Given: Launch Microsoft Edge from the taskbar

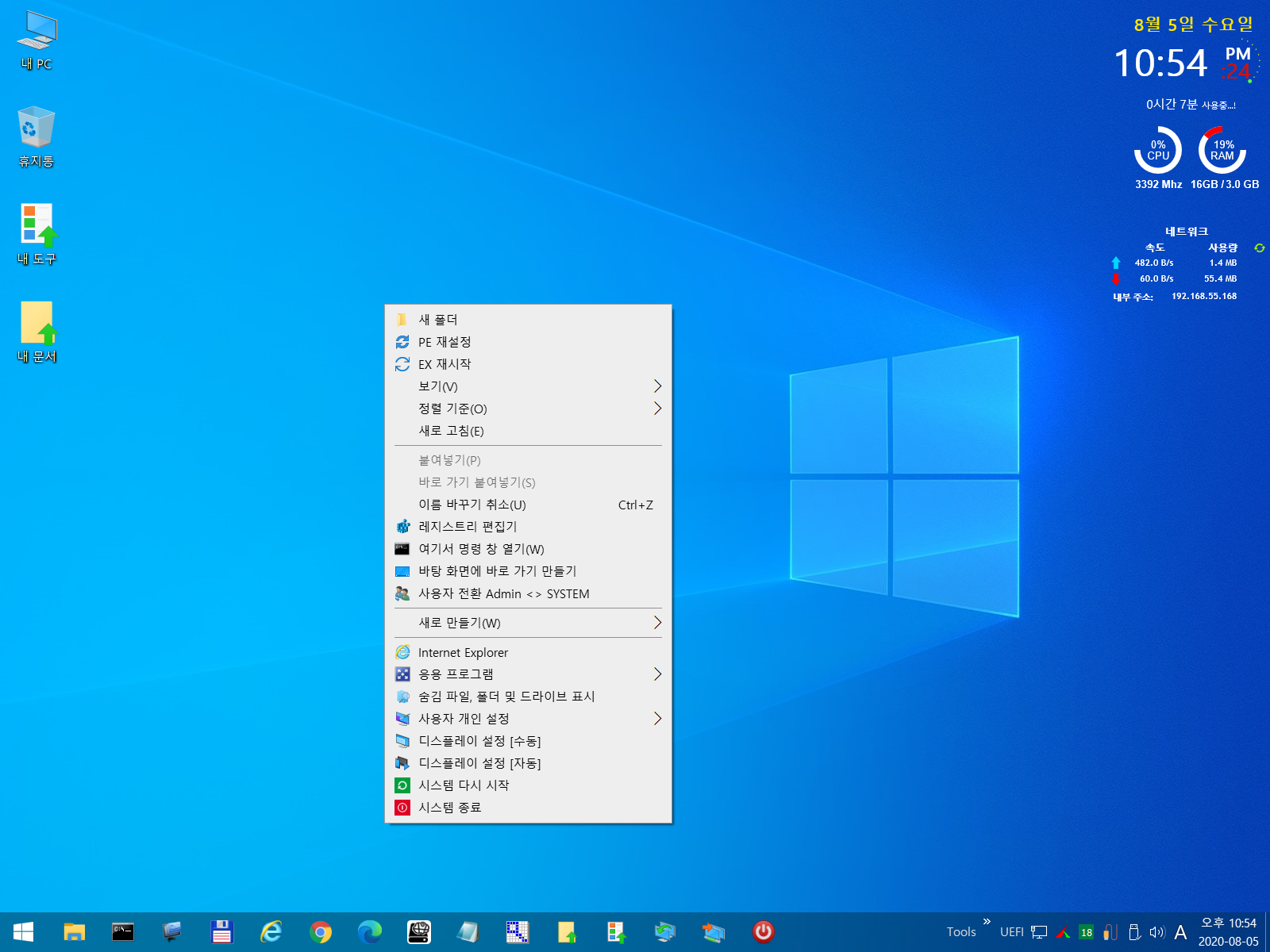Looking at the screenshot, I should pyautogui.click(x=370, y=932).
